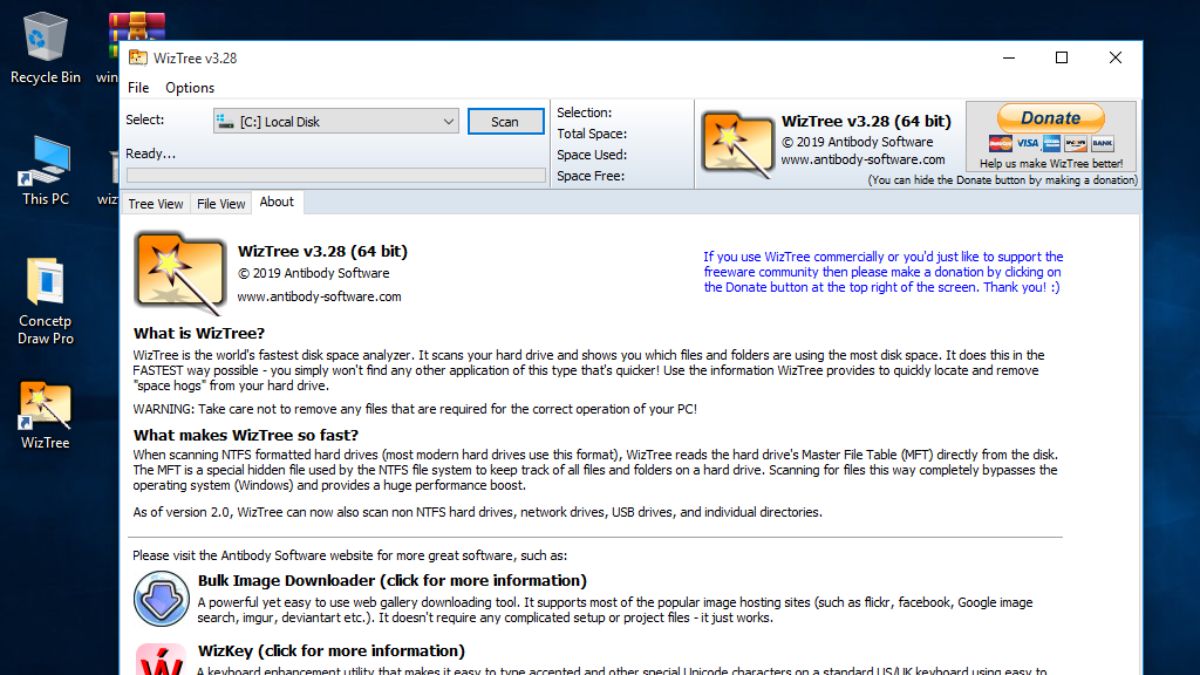Click the "Space Free:" label

(591, 175)
